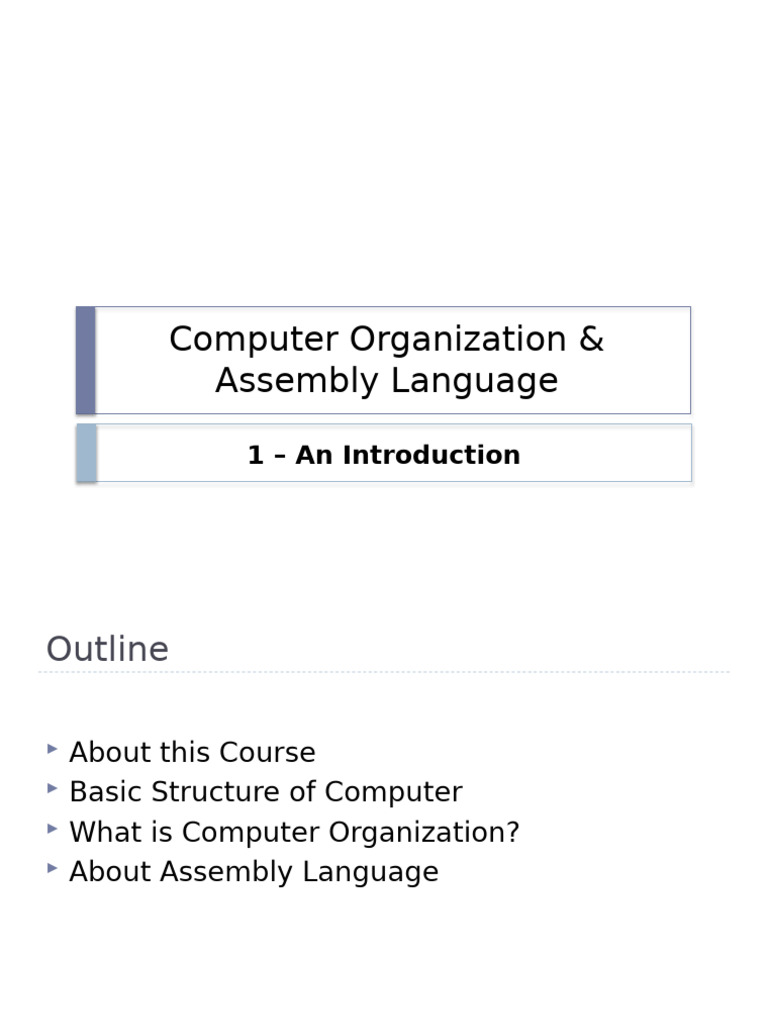Image resolution: width=768 pixels, height=1024 pixels.
Task: Click the dotted divider line under Outline
Action: (384, 672)
